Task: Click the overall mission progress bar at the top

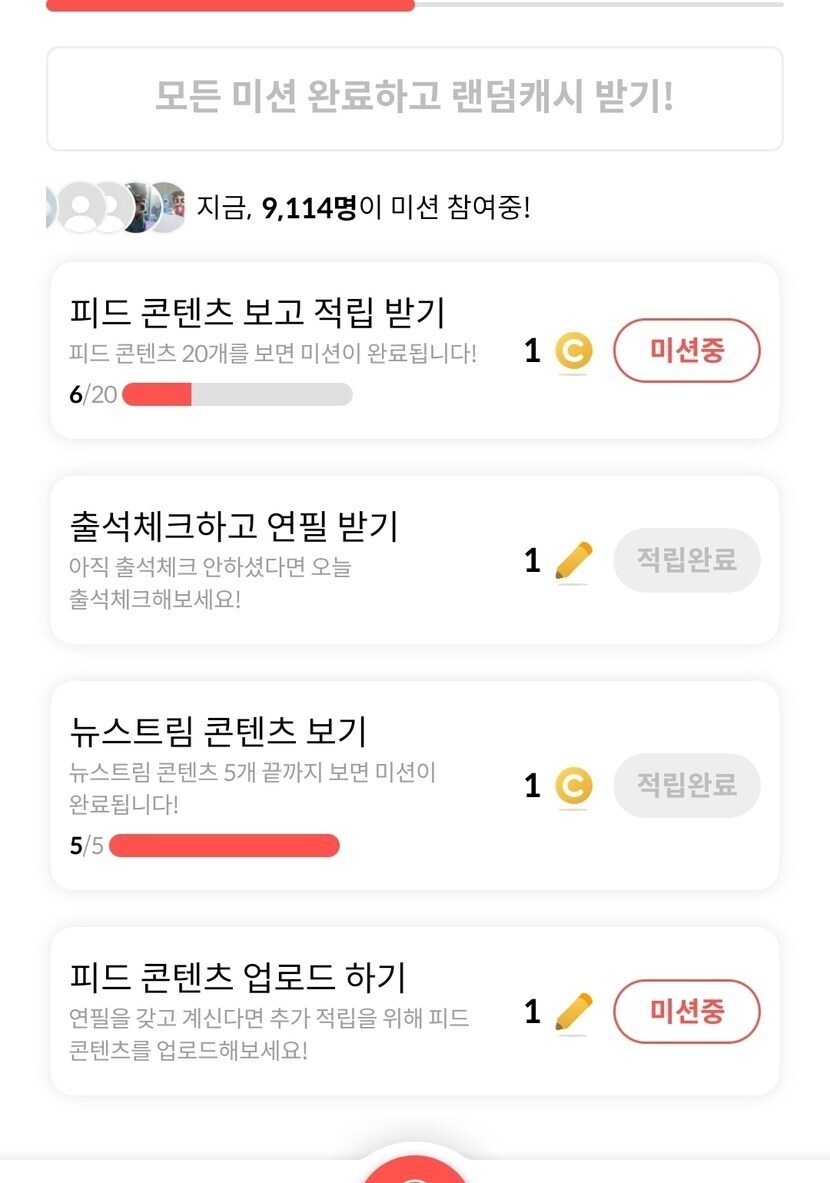Action: pos(414,5)
